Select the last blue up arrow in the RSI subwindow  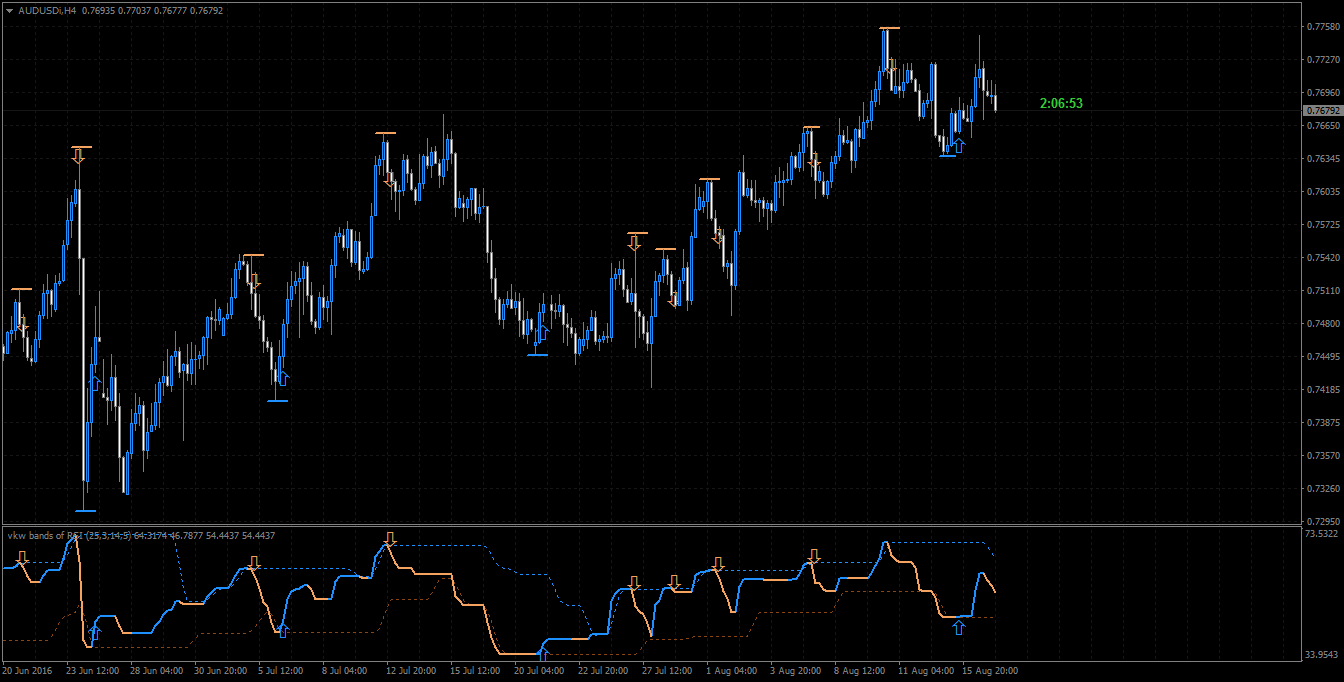959,627
